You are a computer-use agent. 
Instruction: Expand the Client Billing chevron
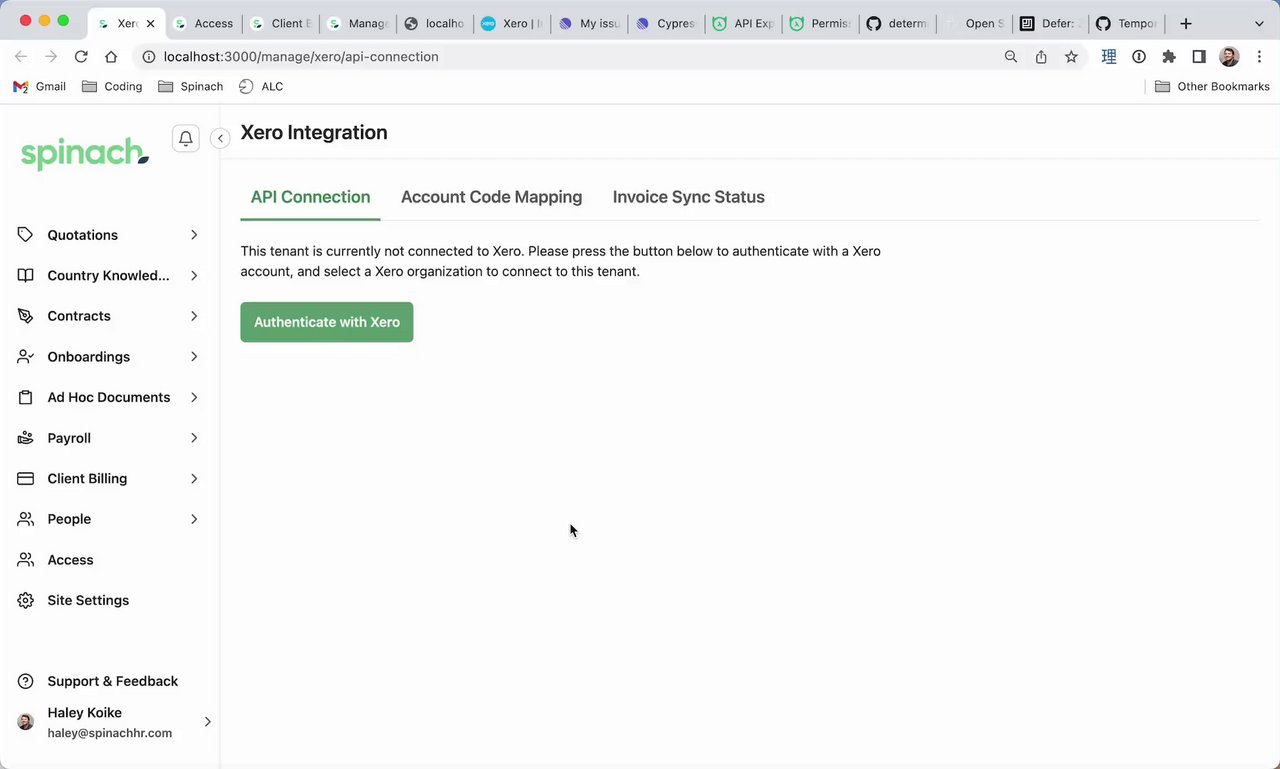(x=194, y=478)
